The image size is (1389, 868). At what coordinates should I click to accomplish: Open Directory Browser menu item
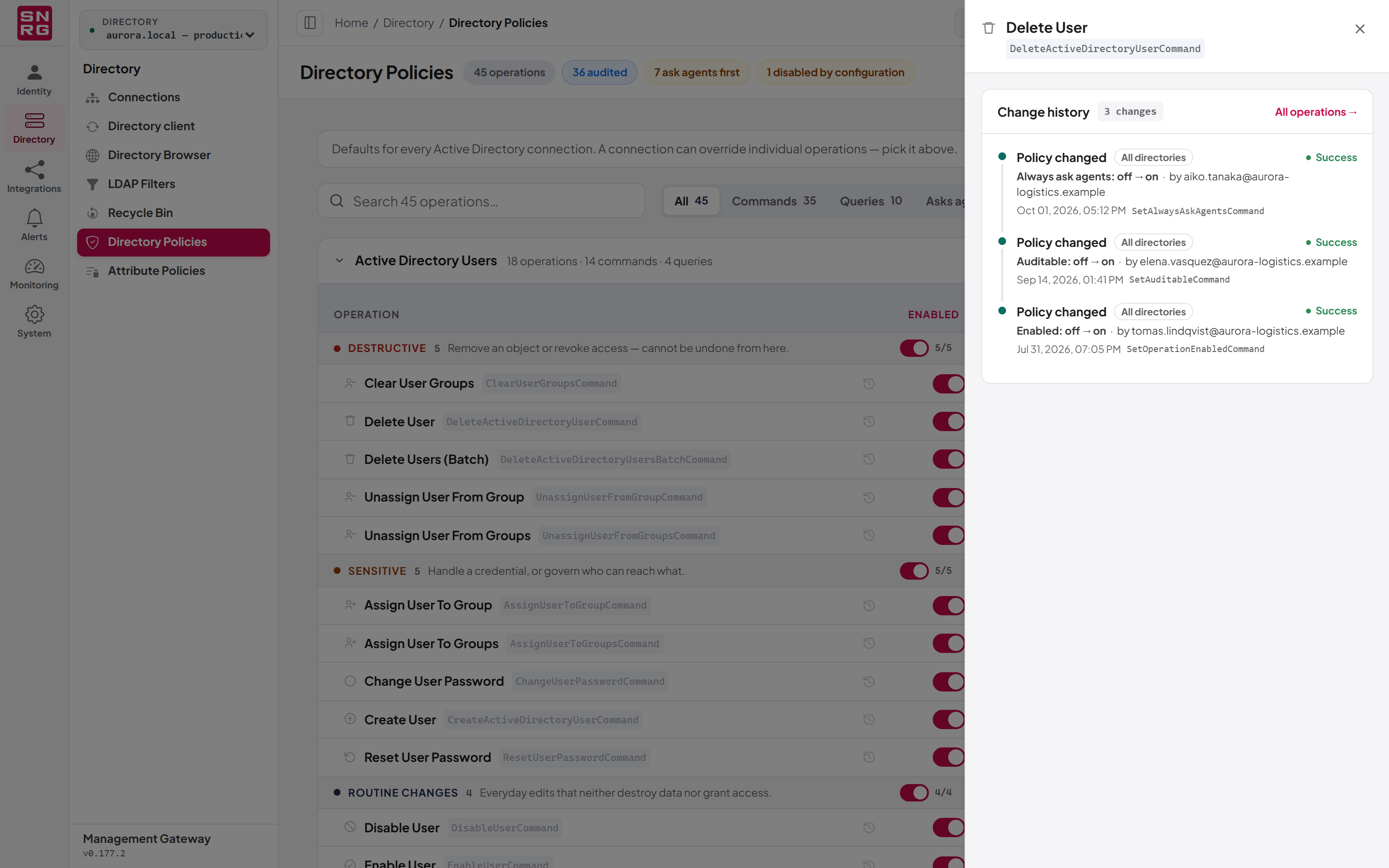point(173,155)
